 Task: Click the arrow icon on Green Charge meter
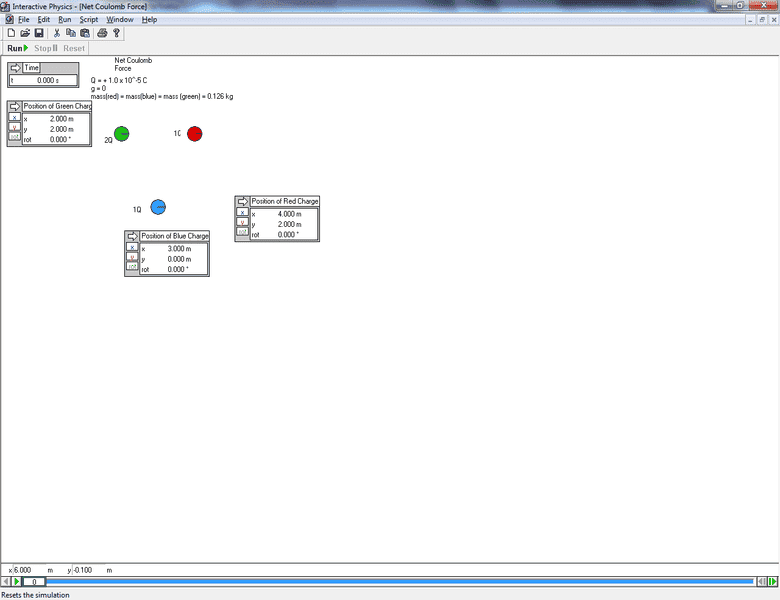click(14, 106)
